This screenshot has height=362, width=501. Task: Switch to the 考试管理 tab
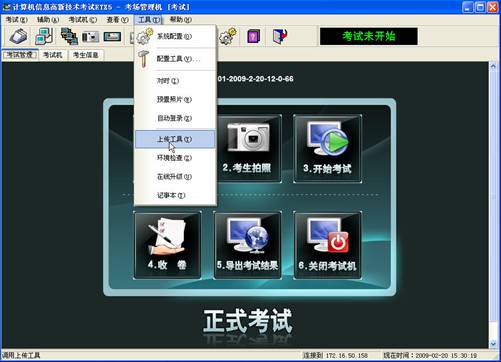tap(20, 55)
